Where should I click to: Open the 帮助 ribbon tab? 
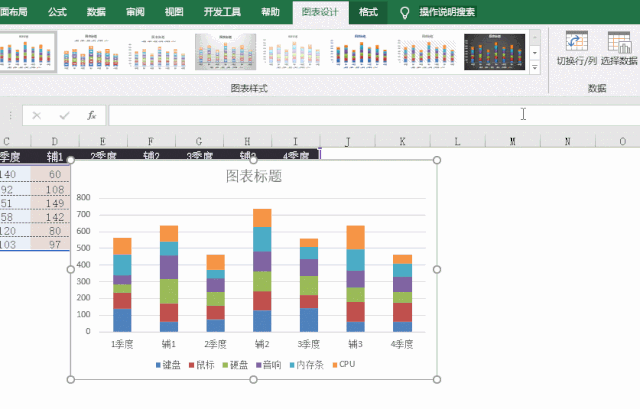tap(270, 12)
